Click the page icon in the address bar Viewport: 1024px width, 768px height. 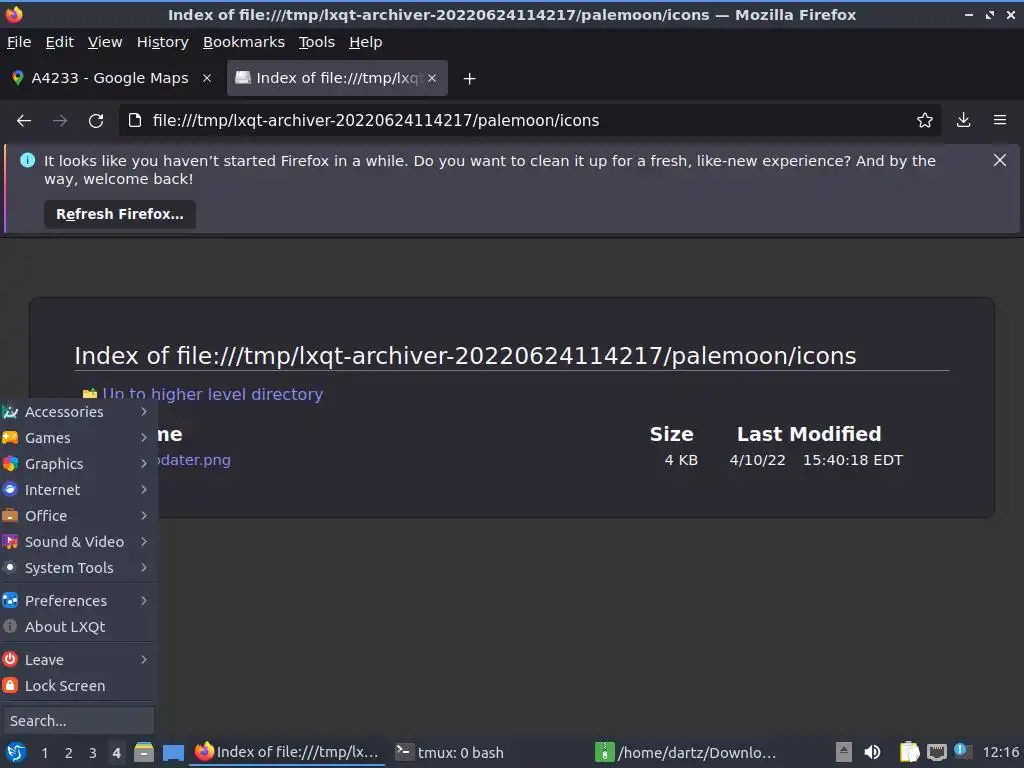pos(135,120)
